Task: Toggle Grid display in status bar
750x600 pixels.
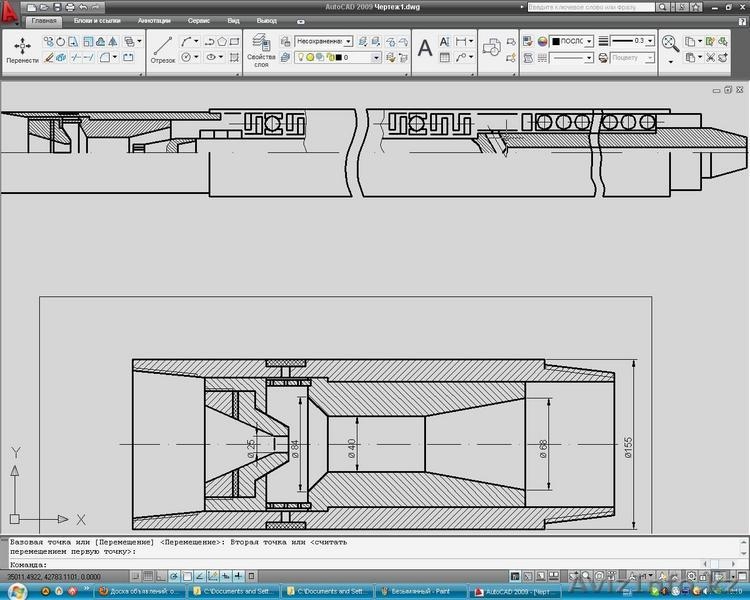Action: point(148,576)
